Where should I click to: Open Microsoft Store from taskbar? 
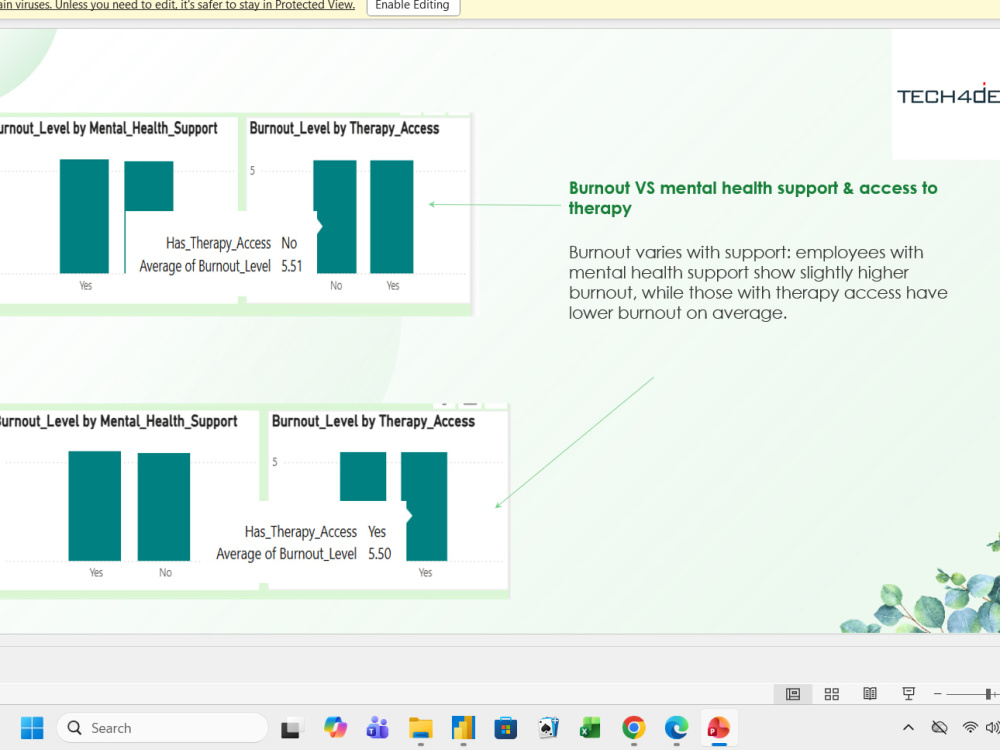[x=506, y=728]
